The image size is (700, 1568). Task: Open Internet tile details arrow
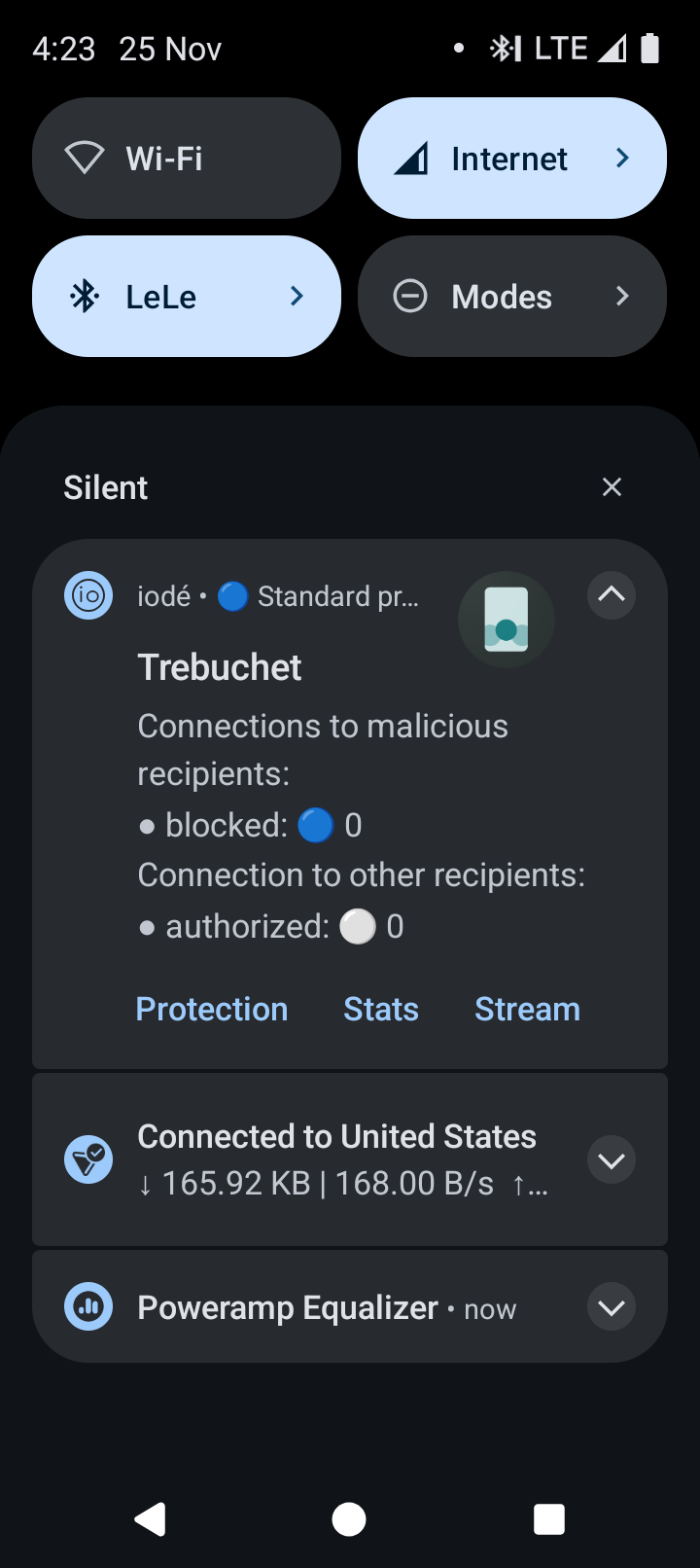pyautogui.click(x=623, y=158)
